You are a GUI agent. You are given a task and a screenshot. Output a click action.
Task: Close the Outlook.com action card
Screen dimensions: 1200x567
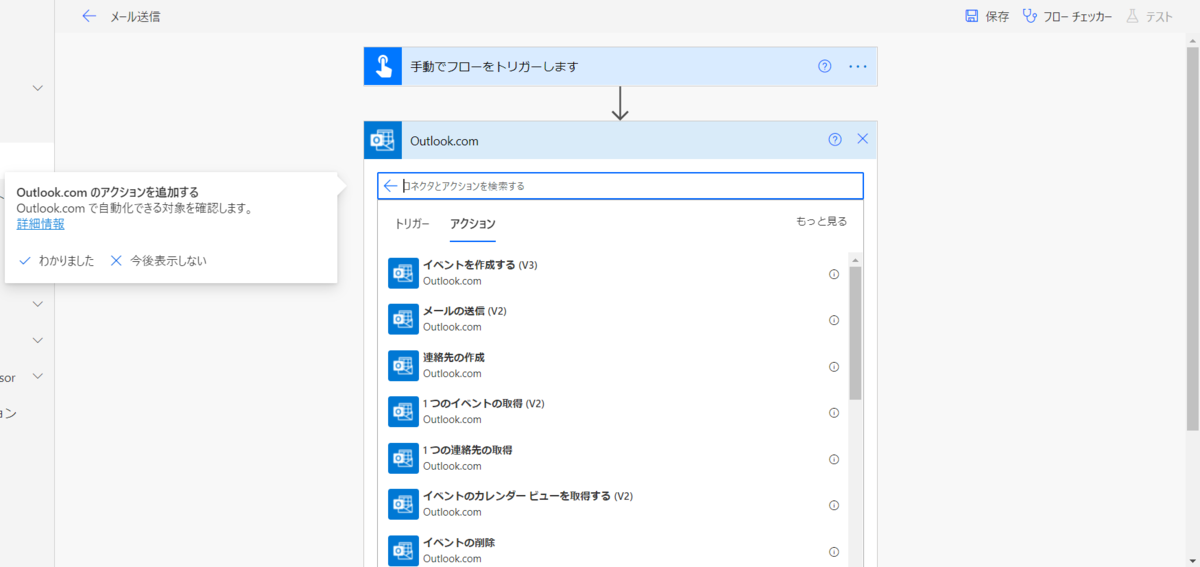[x=863, y=140]
